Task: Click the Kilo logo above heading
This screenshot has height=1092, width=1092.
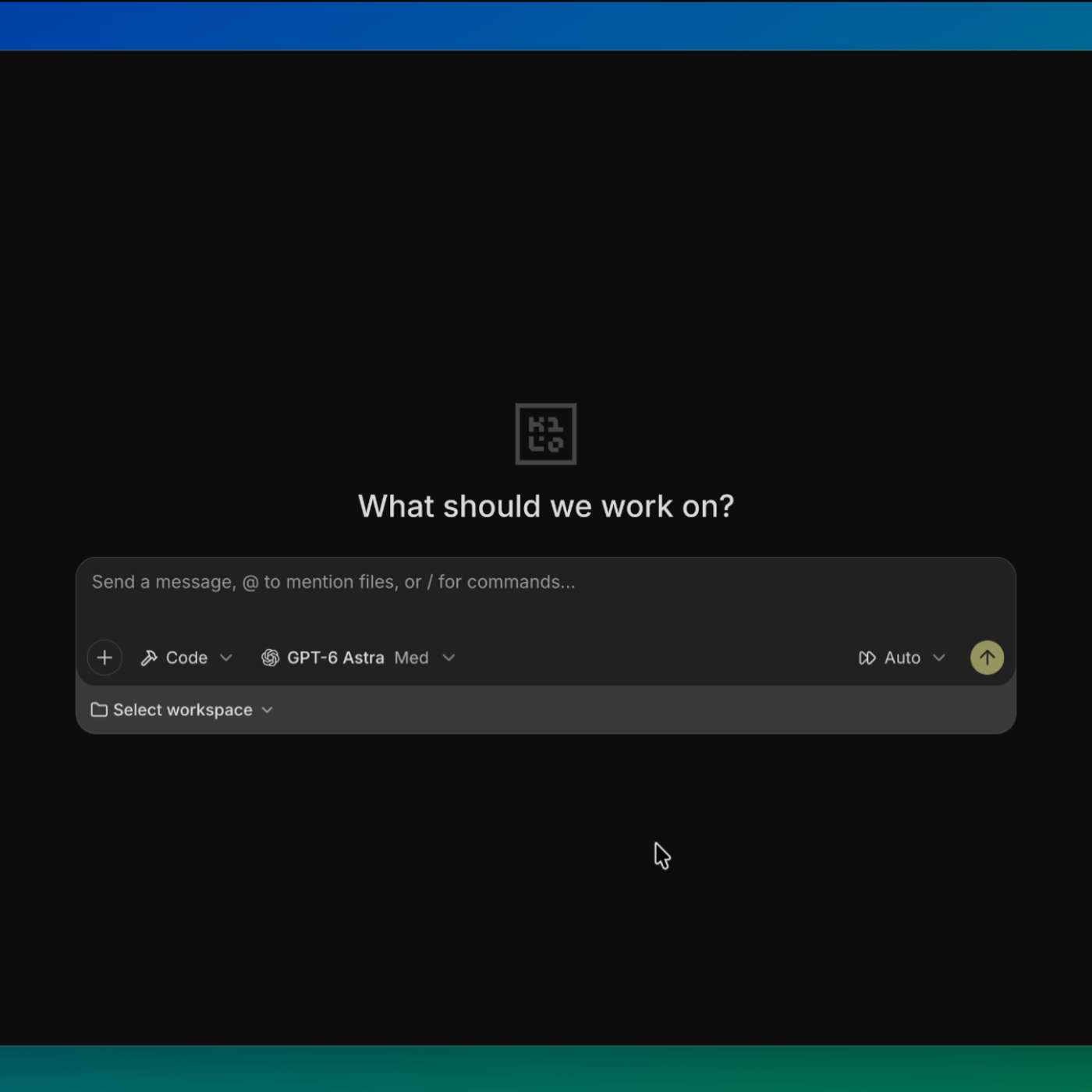Action: point(546,434)
